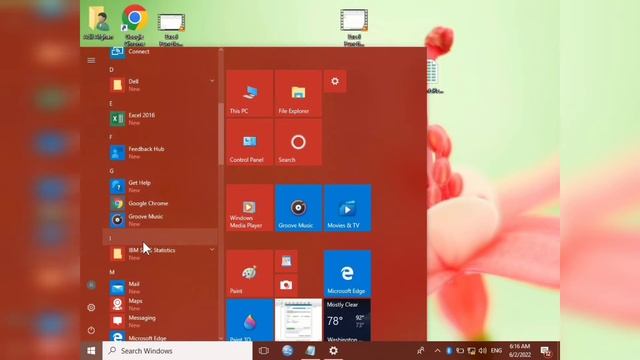Open the small Camera tile
This screenshot has height=360, width=640.
tap(286, 285)
